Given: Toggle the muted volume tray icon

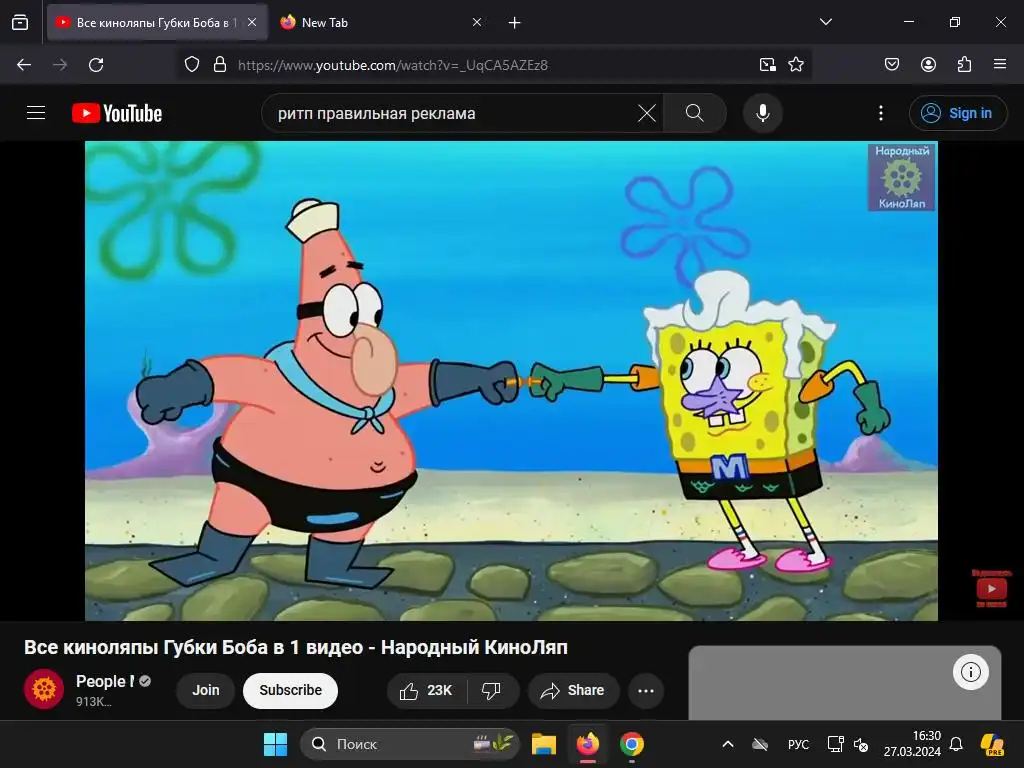Looking at the screenshot, I should click(x=861, y=744).
